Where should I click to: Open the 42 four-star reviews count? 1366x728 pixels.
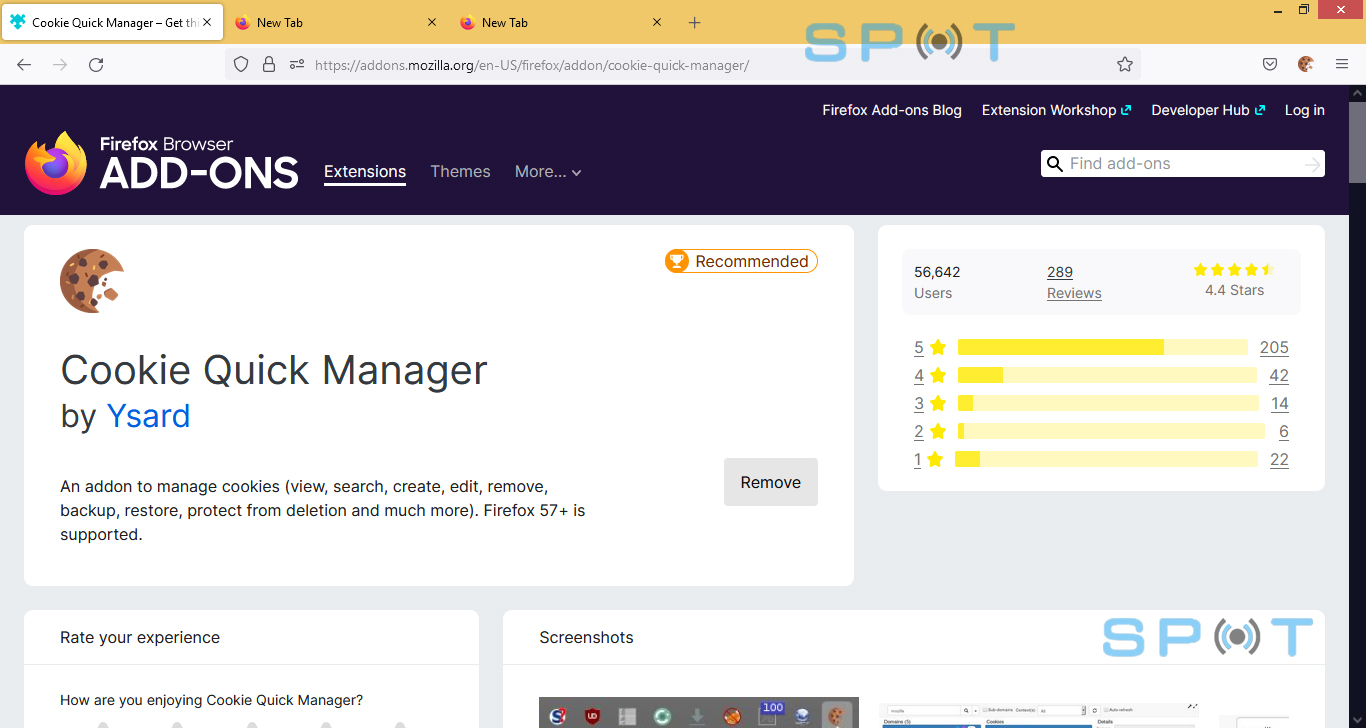tap(1279, 375)
